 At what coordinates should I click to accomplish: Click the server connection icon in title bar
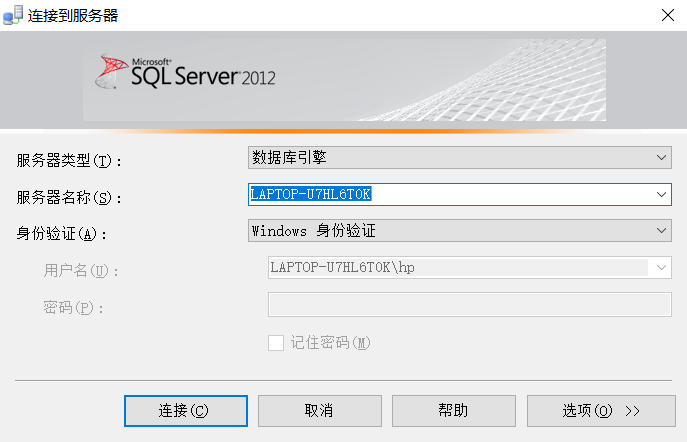(13, 15)
